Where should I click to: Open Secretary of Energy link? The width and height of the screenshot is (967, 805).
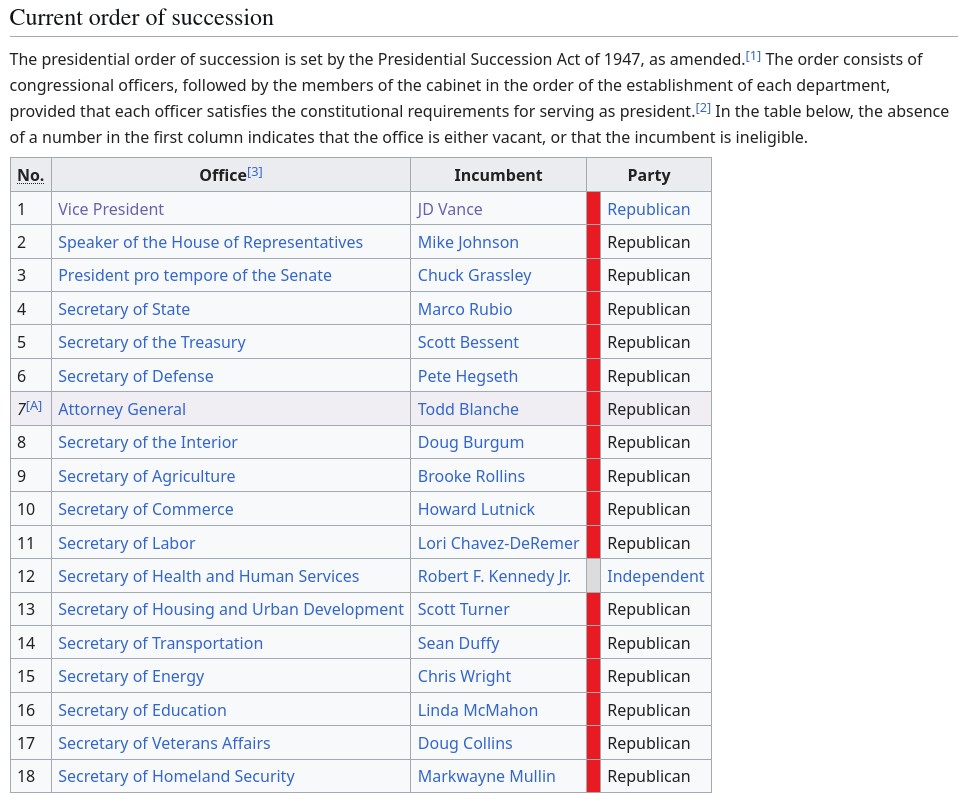[131, 677]
